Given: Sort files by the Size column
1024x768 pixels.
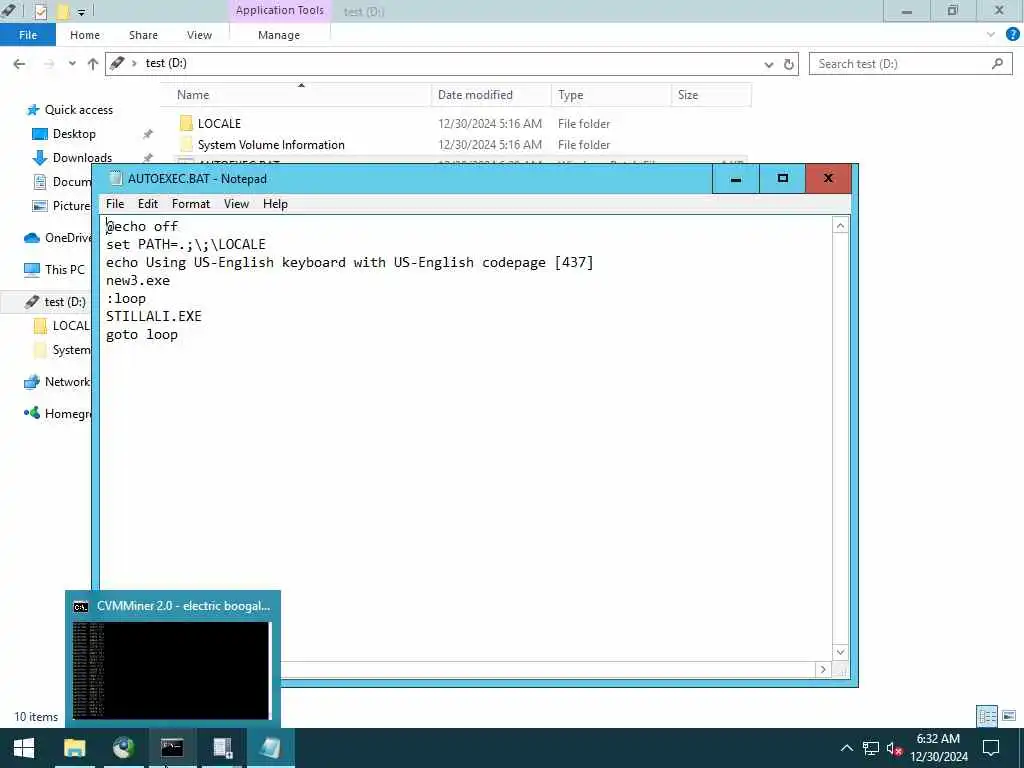Looking at the screenshot, I should coord(711,95).
